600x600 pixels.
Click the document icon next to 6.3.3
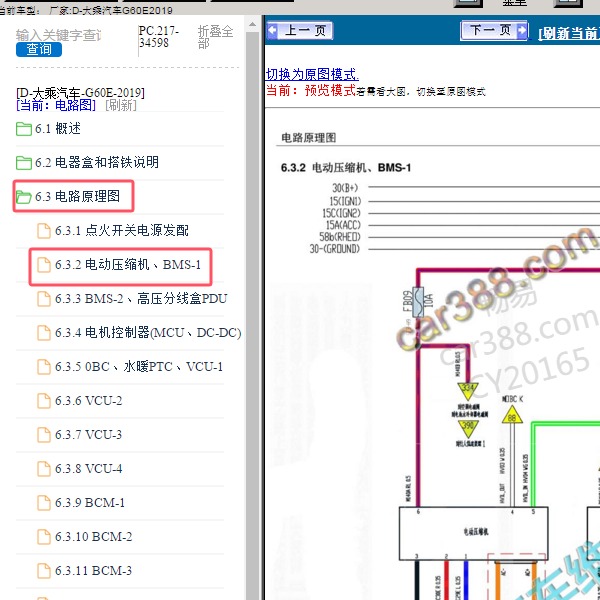coord(44,299)
